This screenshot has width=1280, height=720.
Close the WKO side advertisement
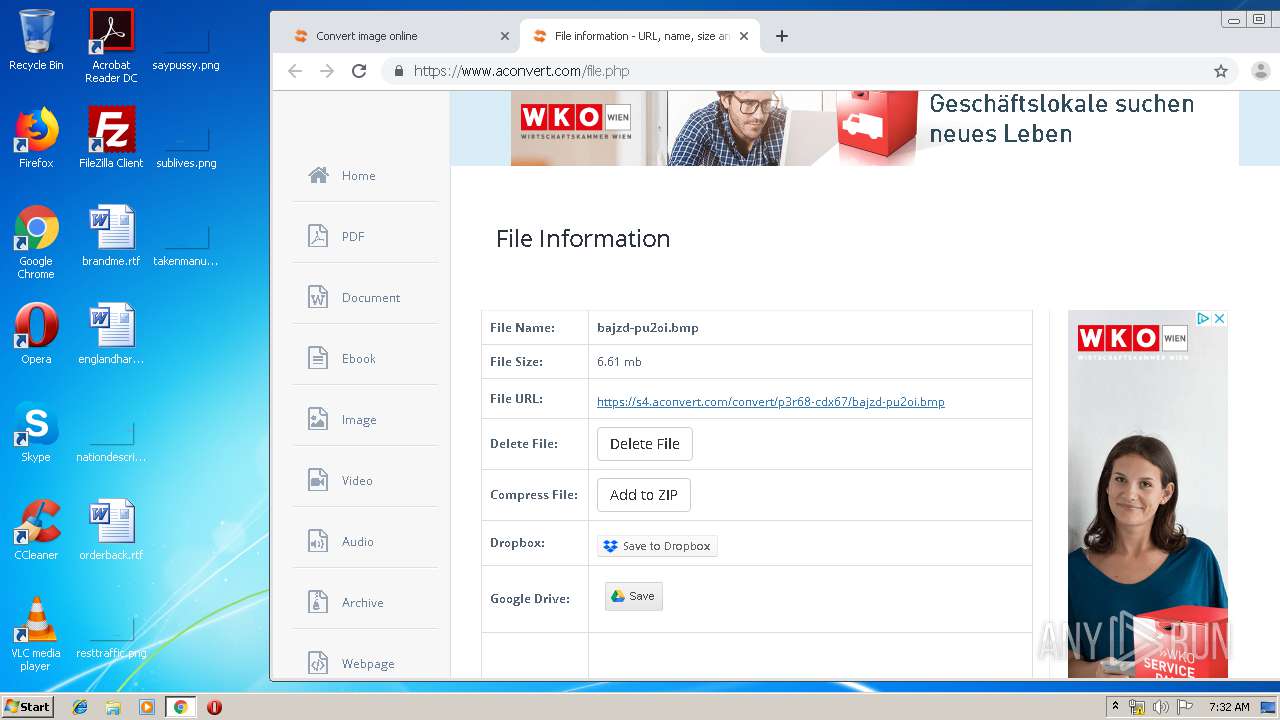[1219, 318]
